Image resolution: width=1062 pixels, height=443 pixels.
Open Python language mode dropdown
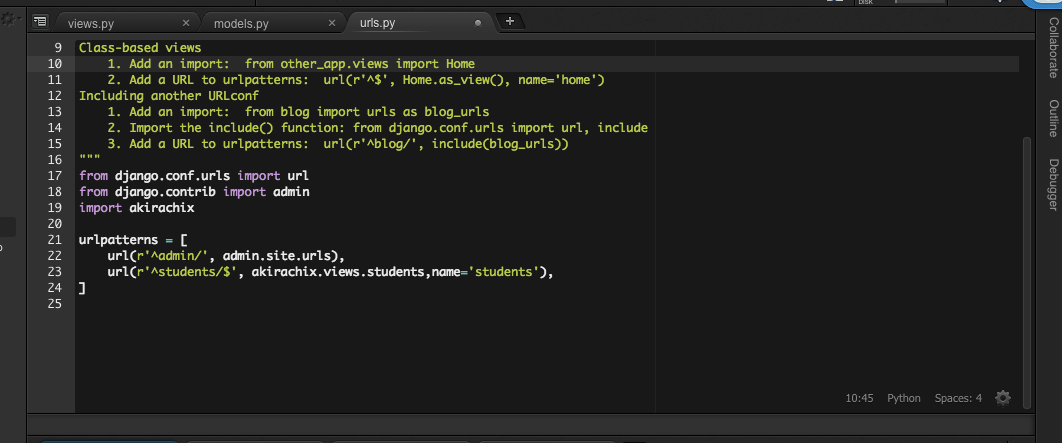click(903, 398)
